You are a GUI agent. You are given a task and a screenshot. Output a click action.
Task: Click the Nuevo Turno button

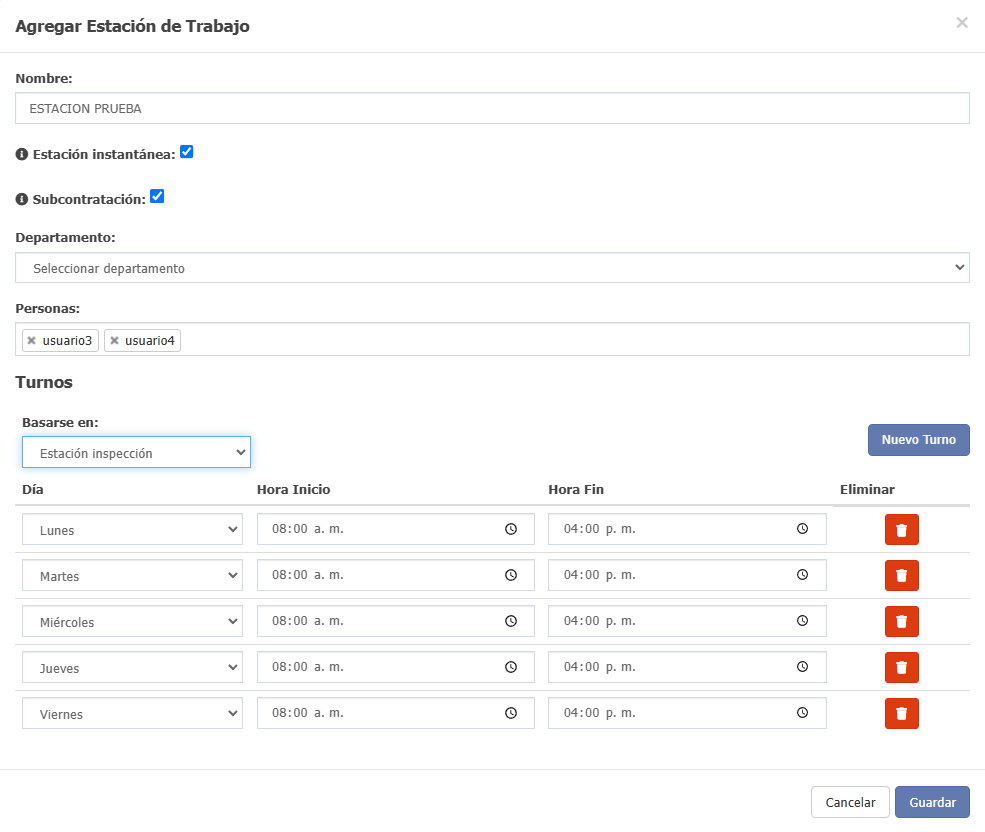[x=918, y=440]
